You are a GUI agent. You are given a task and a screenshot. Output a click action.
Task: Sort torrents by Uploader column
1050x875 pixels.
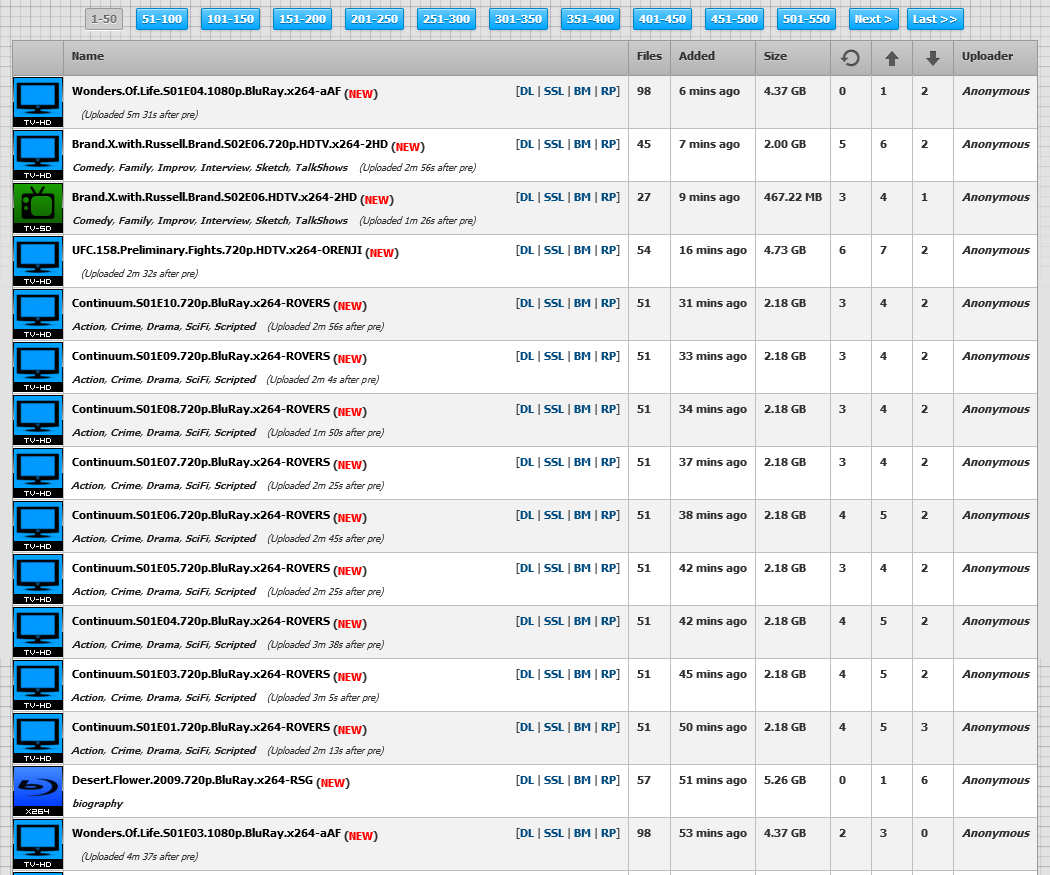(987, 56)
